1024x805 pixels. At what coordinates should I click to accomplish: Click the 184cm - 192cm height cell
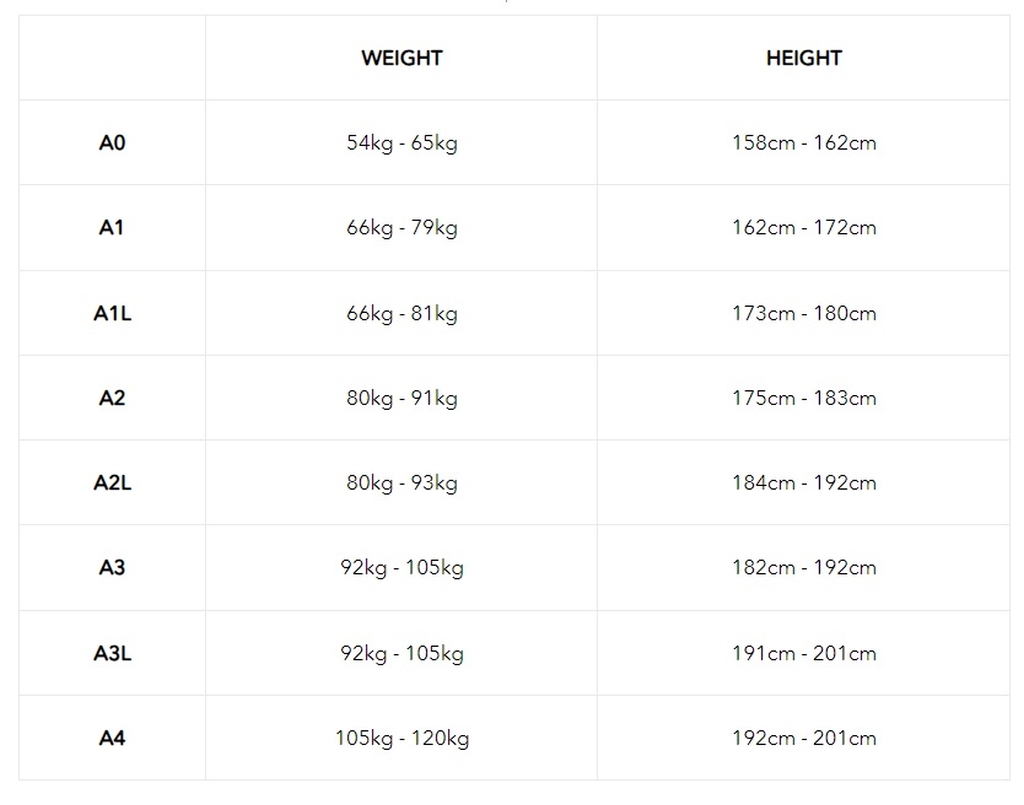point(804,482)
